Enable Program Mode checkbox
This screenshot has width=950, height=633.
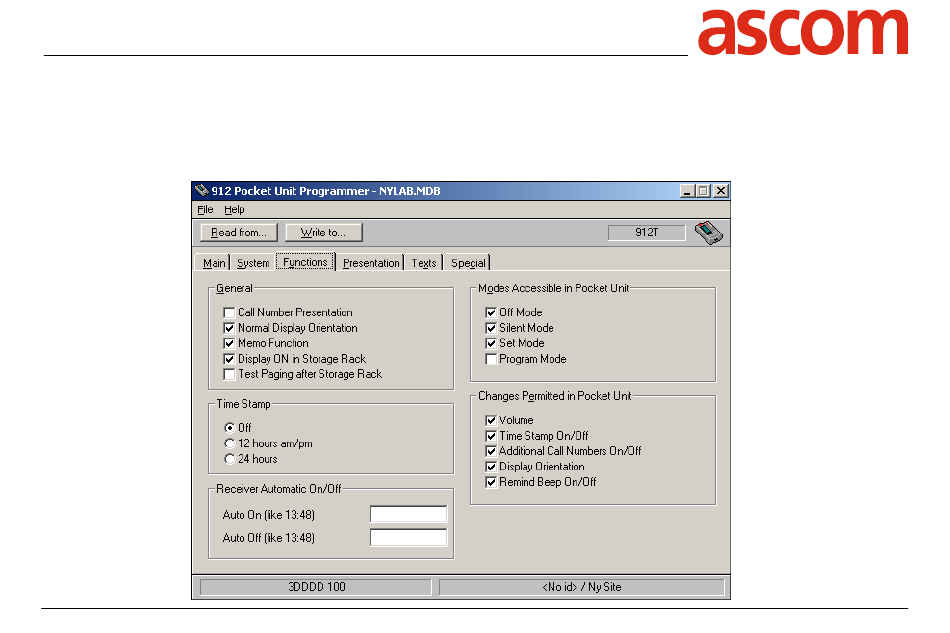coord(491,359)
